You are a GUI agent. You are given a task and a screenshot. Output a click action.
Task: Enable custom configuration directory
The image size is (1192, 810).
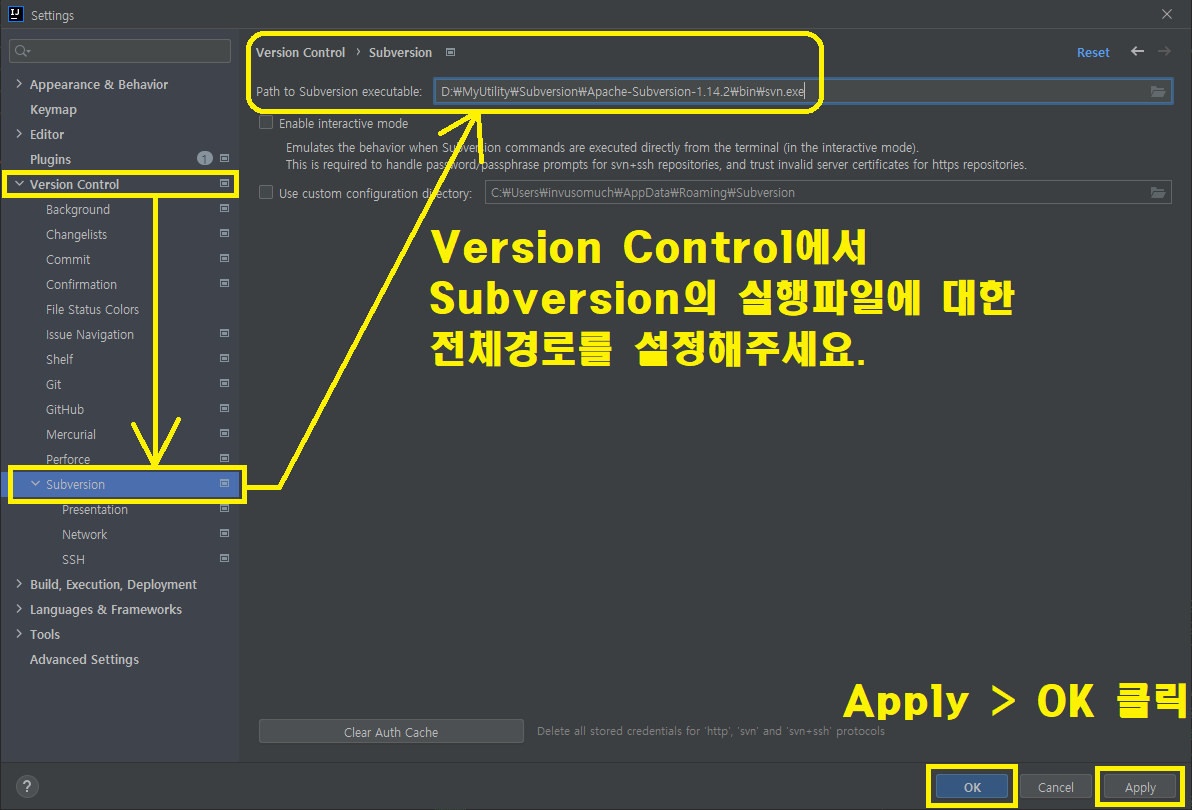265,192
